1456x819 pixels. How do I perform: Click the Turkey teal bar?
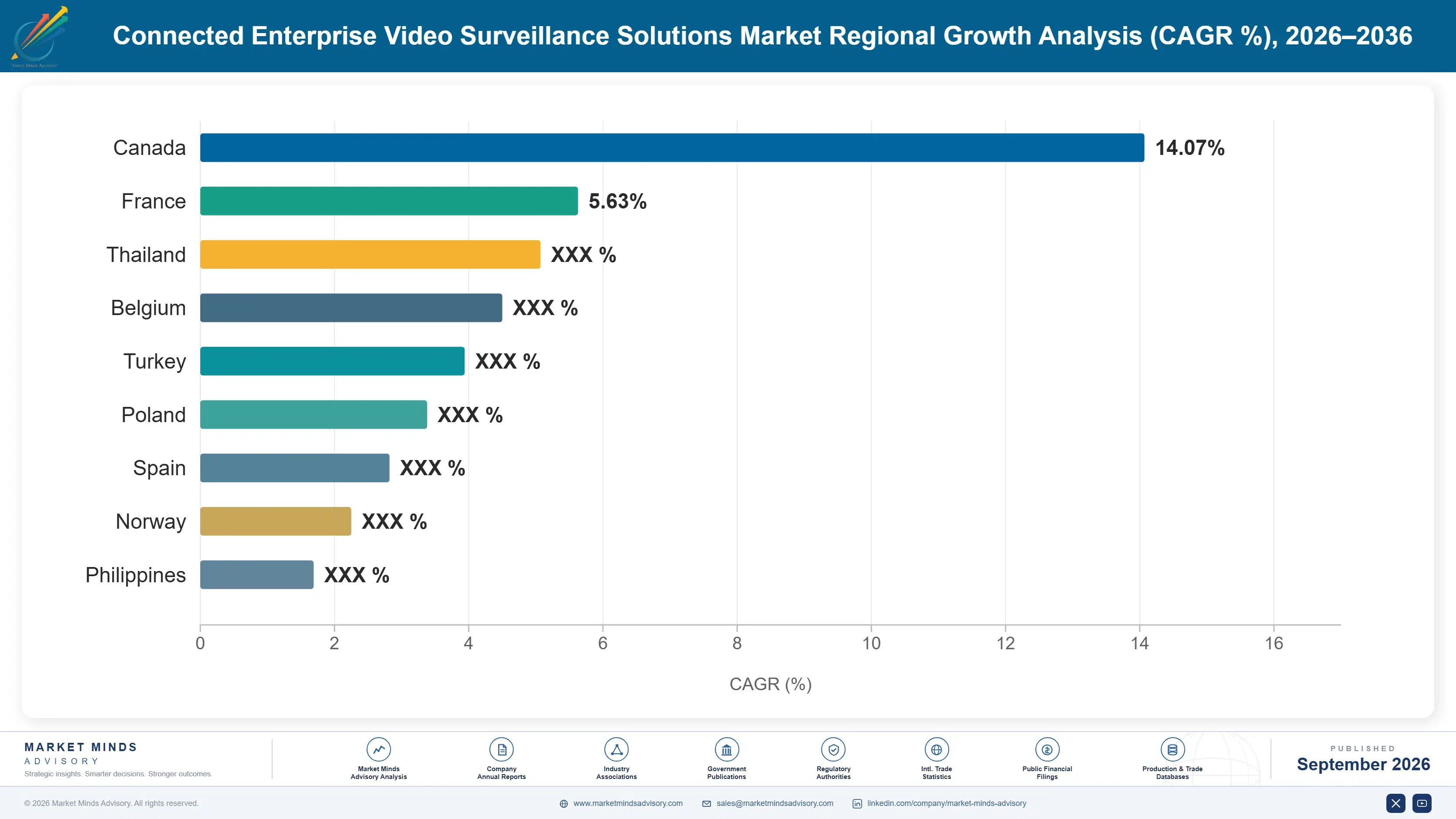pyautogui.click(x=332, y=361)
